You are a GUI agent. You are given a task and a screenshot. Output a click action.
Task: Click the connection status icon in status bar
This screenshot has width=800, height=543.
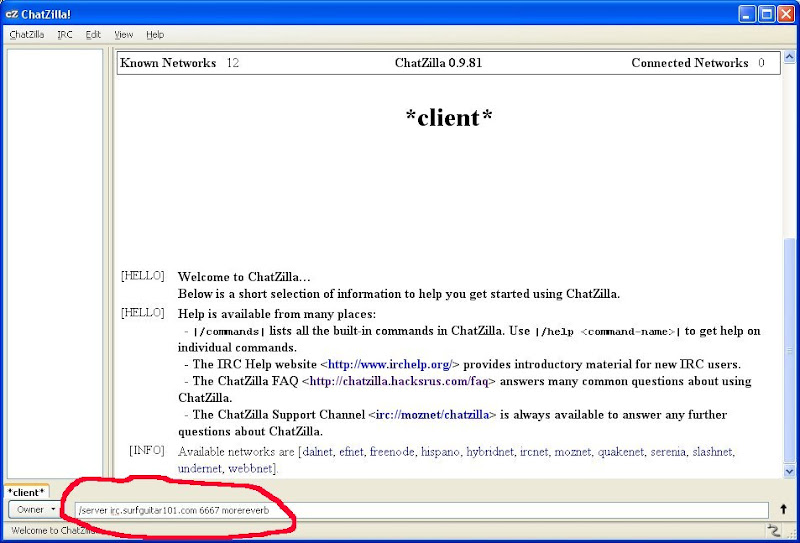click(x=773, y=530)
